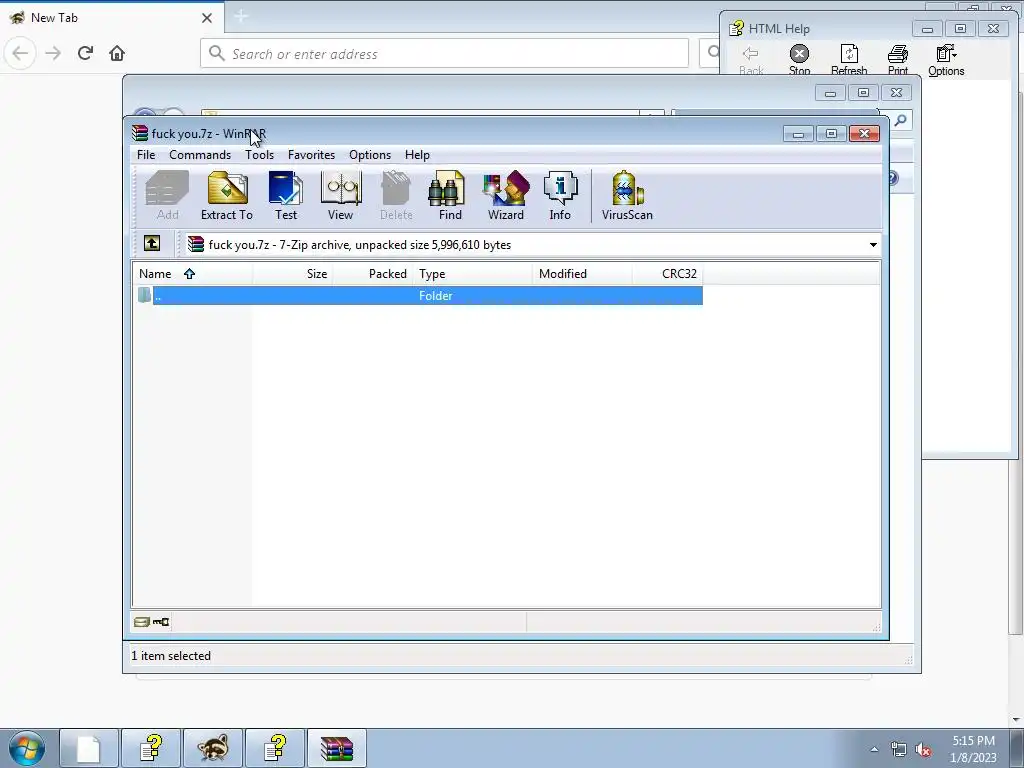
Task: Open a new browser tab with plus
Action: pyautogui.click(x=241, y=16)
